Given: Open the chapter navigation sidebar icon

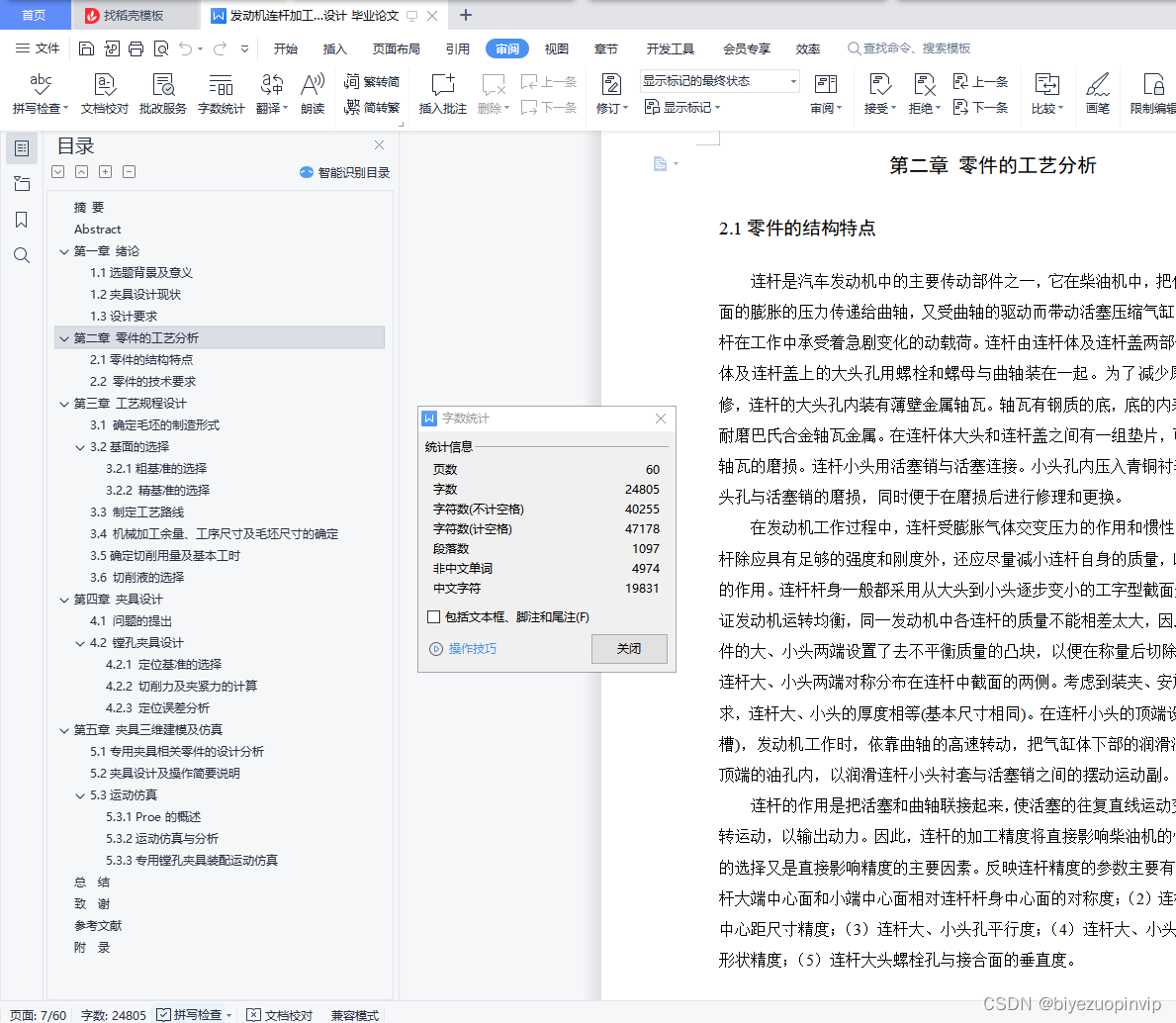Looking at the screenshot, I should coord(22,184).
